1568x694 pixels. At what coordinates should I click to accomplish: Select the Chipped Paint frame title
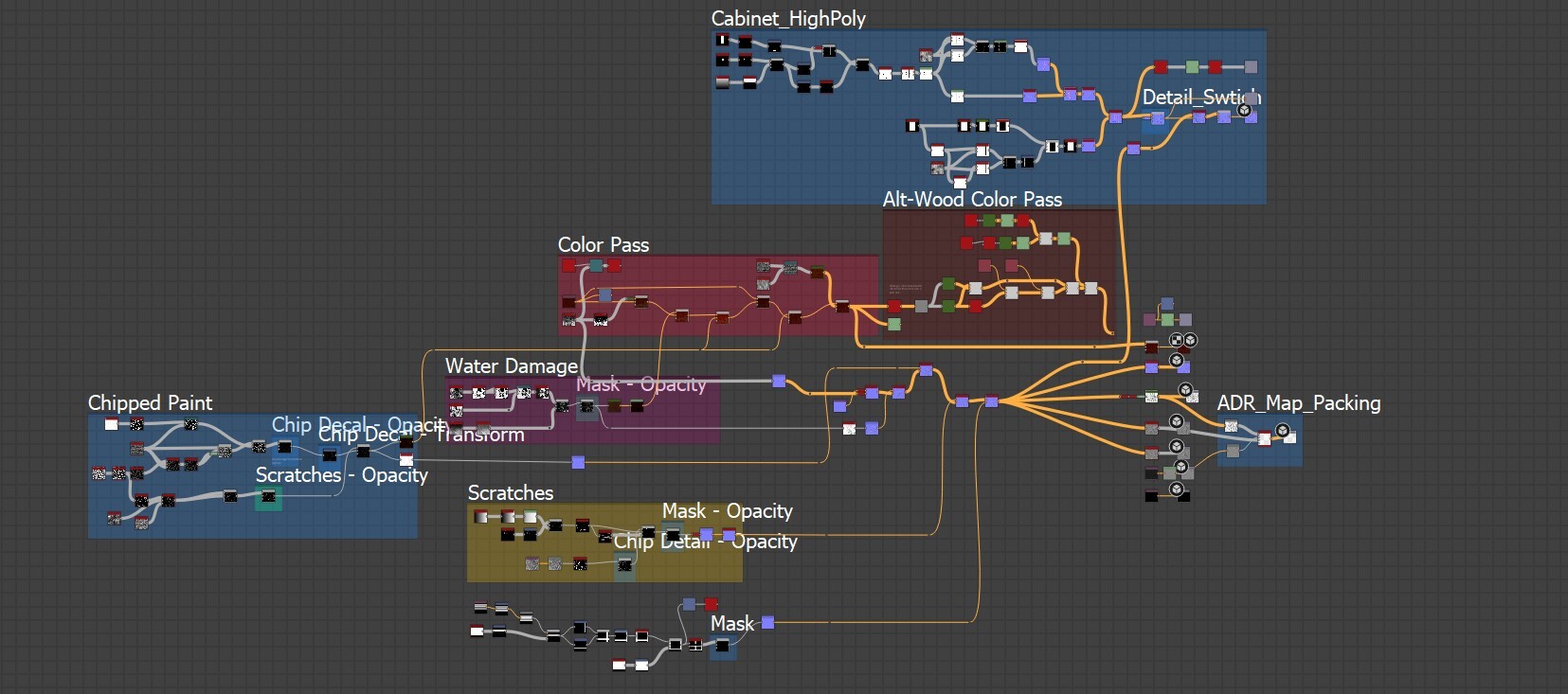pos(150,402)
